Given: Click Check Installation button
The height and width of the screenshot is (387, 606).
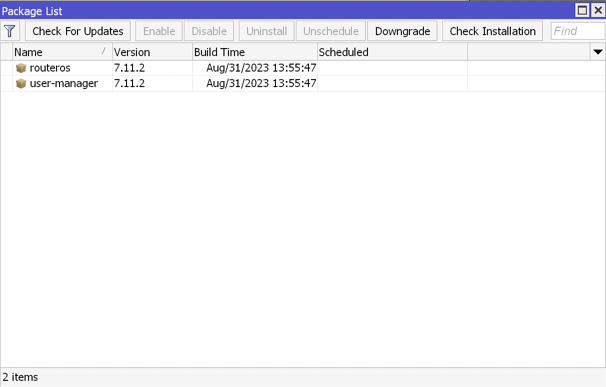Looking at the screenshot, I should coord(492,31).
